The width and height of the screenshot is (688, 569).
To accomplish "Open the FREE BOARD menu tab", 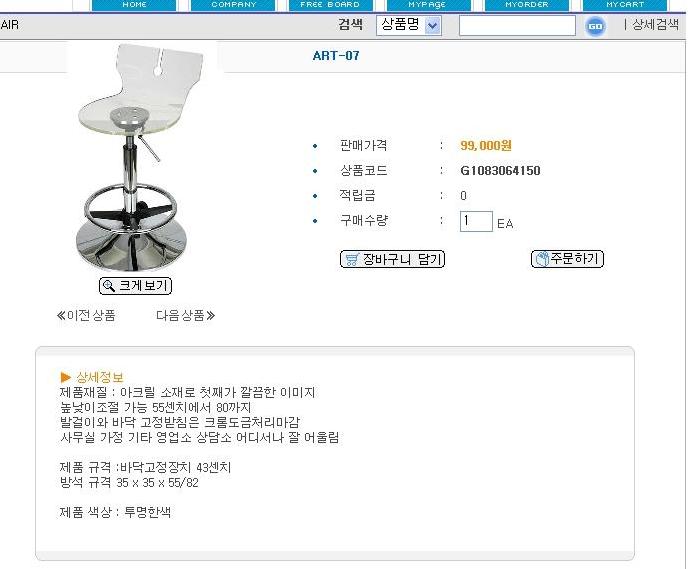I will pyautogui.click(x=330, y=5).
